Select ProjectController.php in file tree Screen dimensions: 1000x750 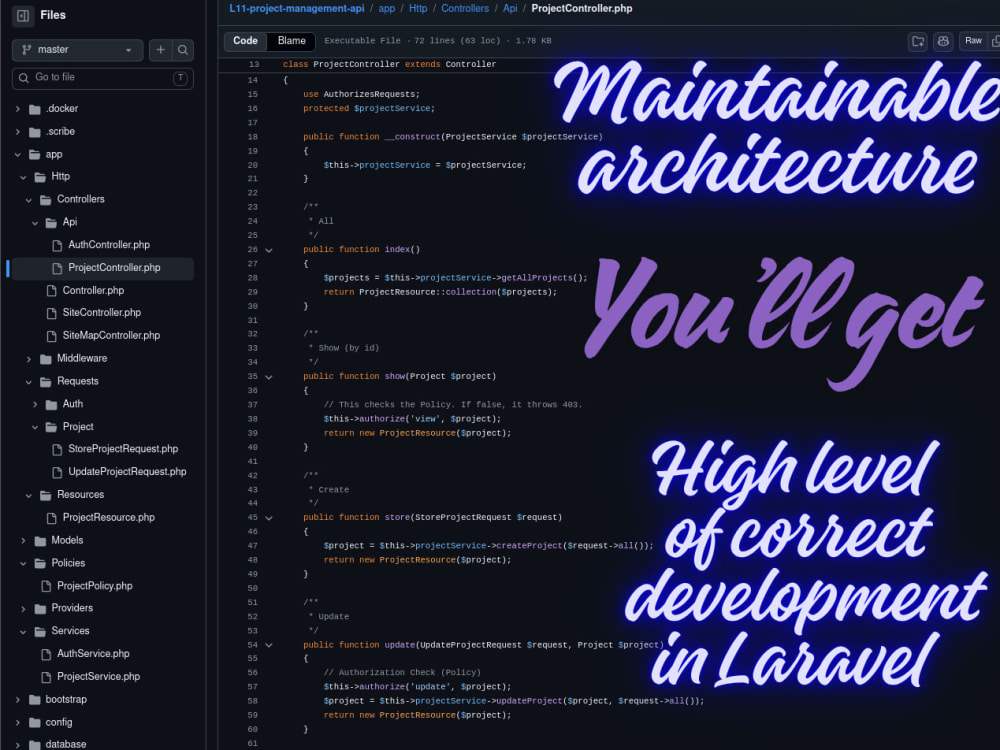pyautogui.click(x=114, y=268)
